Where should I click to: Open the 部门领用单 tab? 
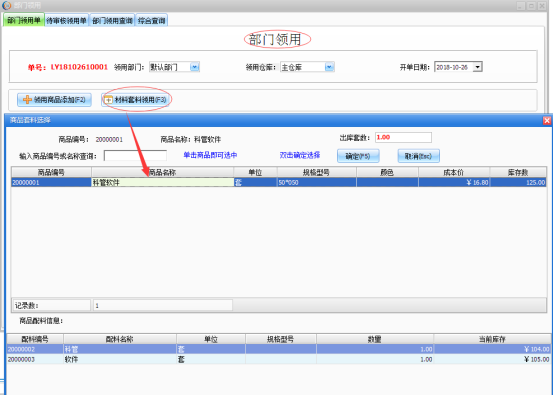tap(24, 20)
